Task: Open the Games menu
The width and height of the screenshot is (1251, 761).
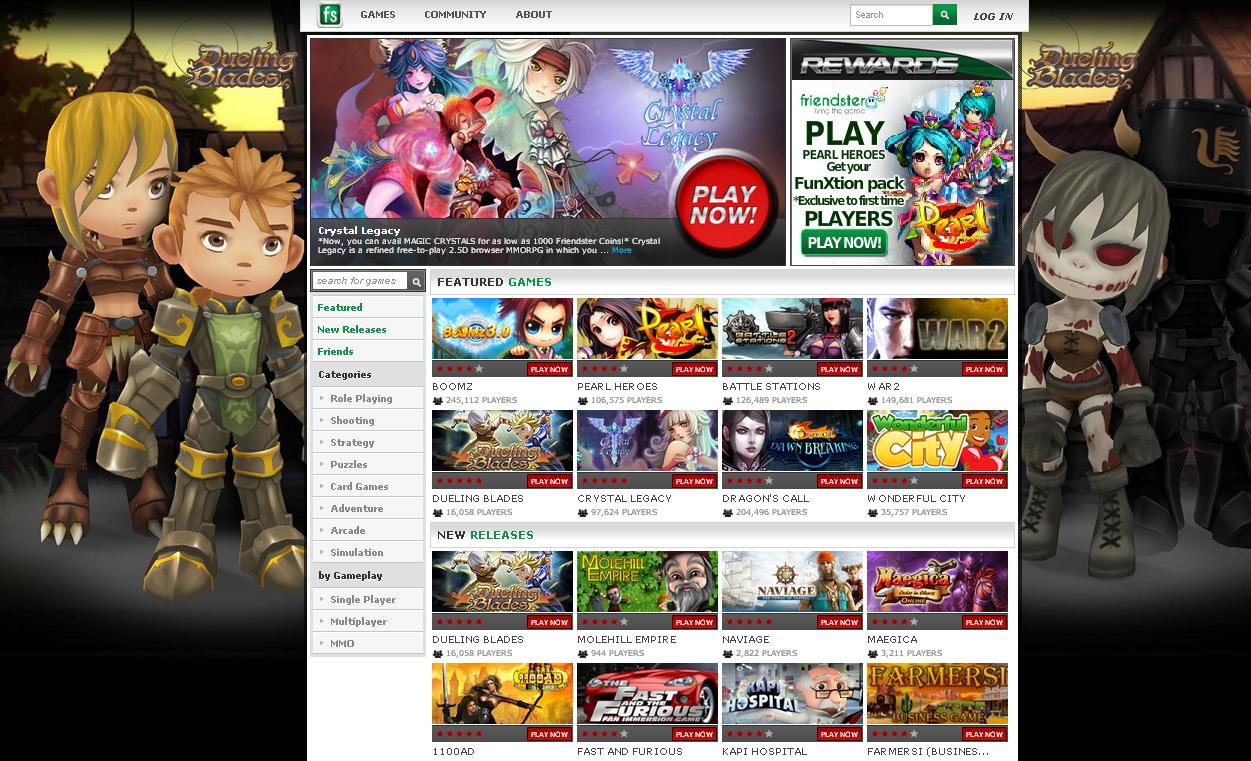Action: tap(378, 15)
